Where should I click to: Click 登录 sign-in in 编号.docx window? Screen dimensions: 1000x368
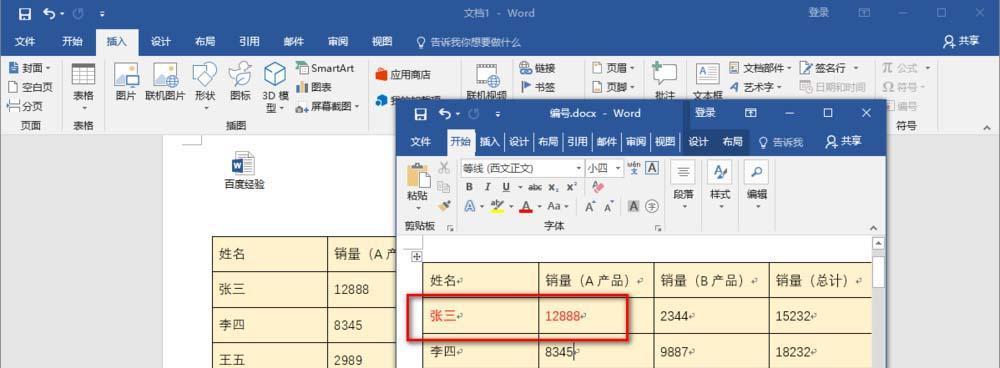705,113
